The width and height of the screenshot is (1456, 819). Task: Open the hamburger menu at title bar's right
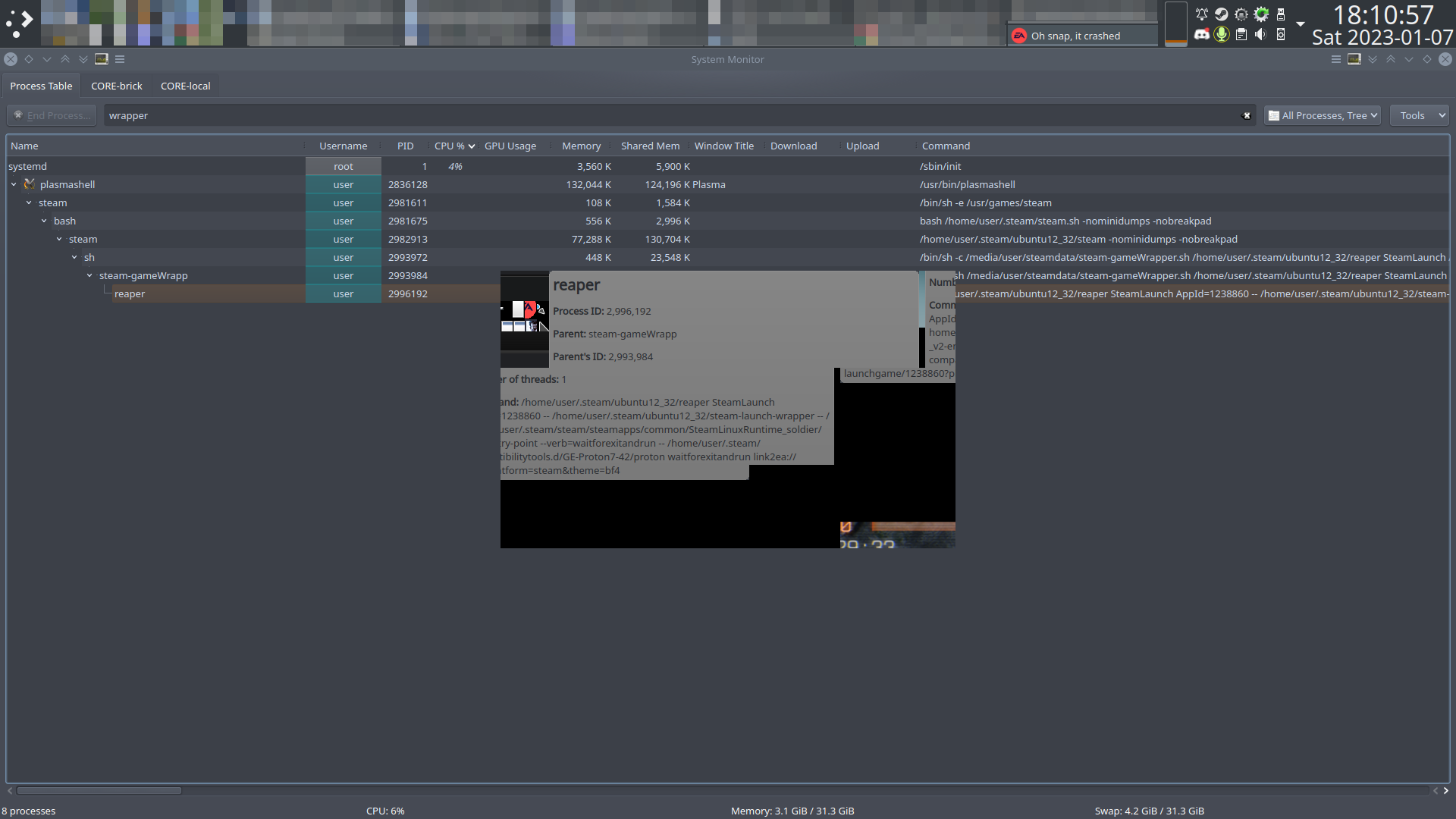(x=1336, y=59)
